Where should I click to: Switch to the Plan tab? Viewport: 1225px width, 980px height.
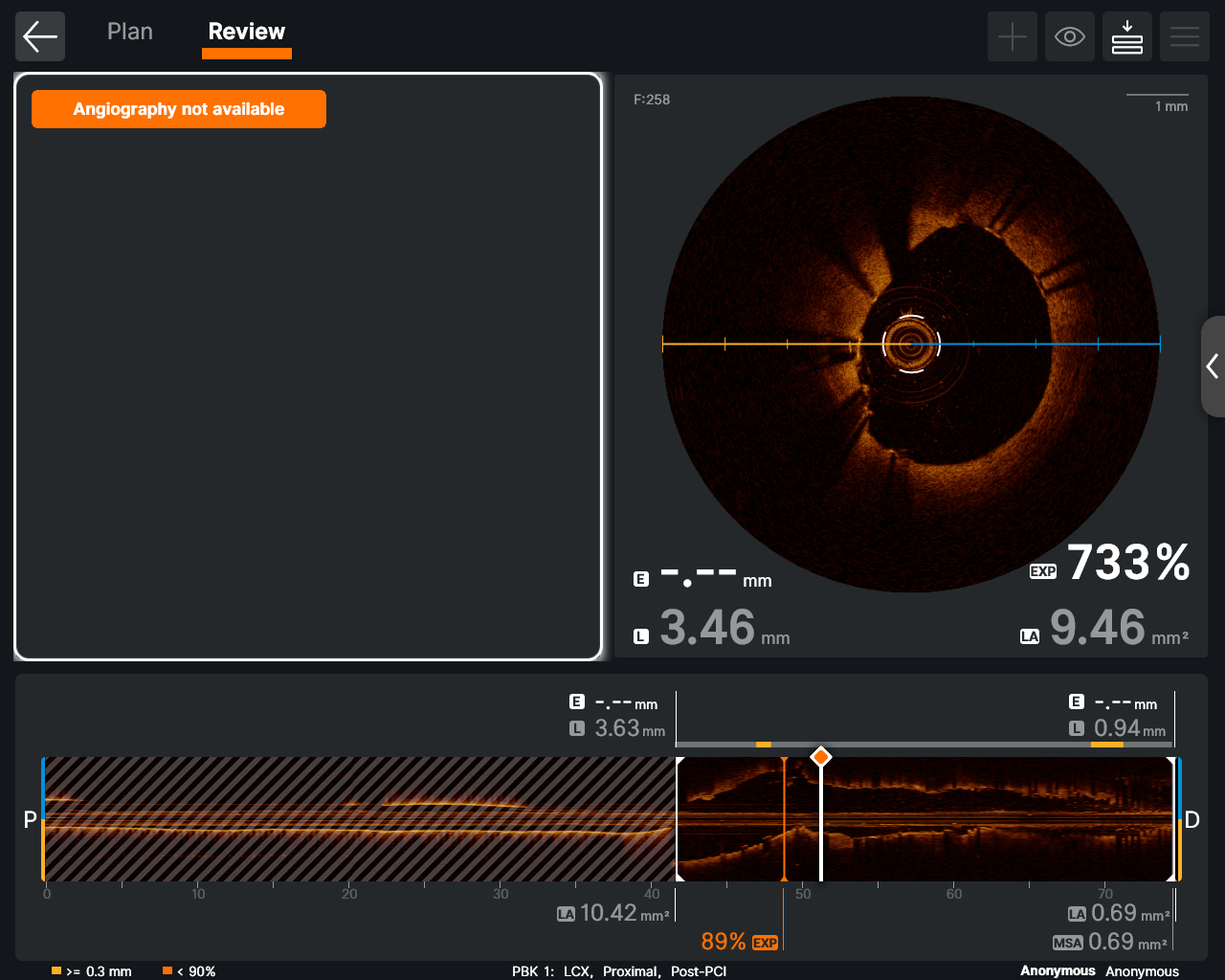[130, 32]
